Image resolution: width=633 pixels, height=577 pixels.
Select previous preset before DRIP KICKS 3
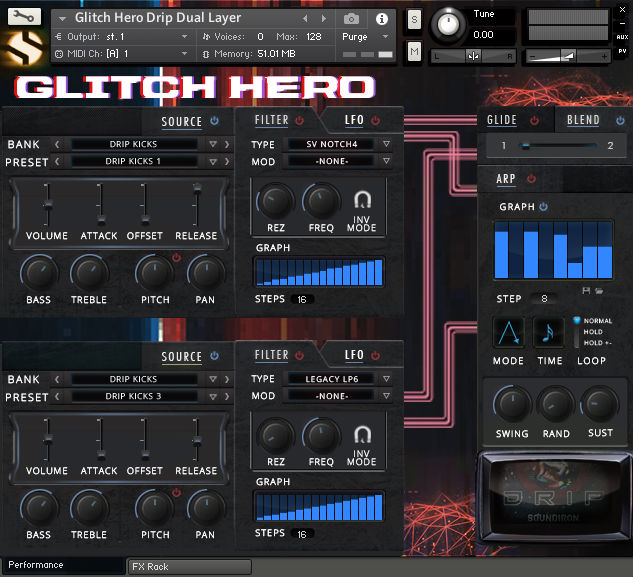pyautogui.click(x=57, y=397)
